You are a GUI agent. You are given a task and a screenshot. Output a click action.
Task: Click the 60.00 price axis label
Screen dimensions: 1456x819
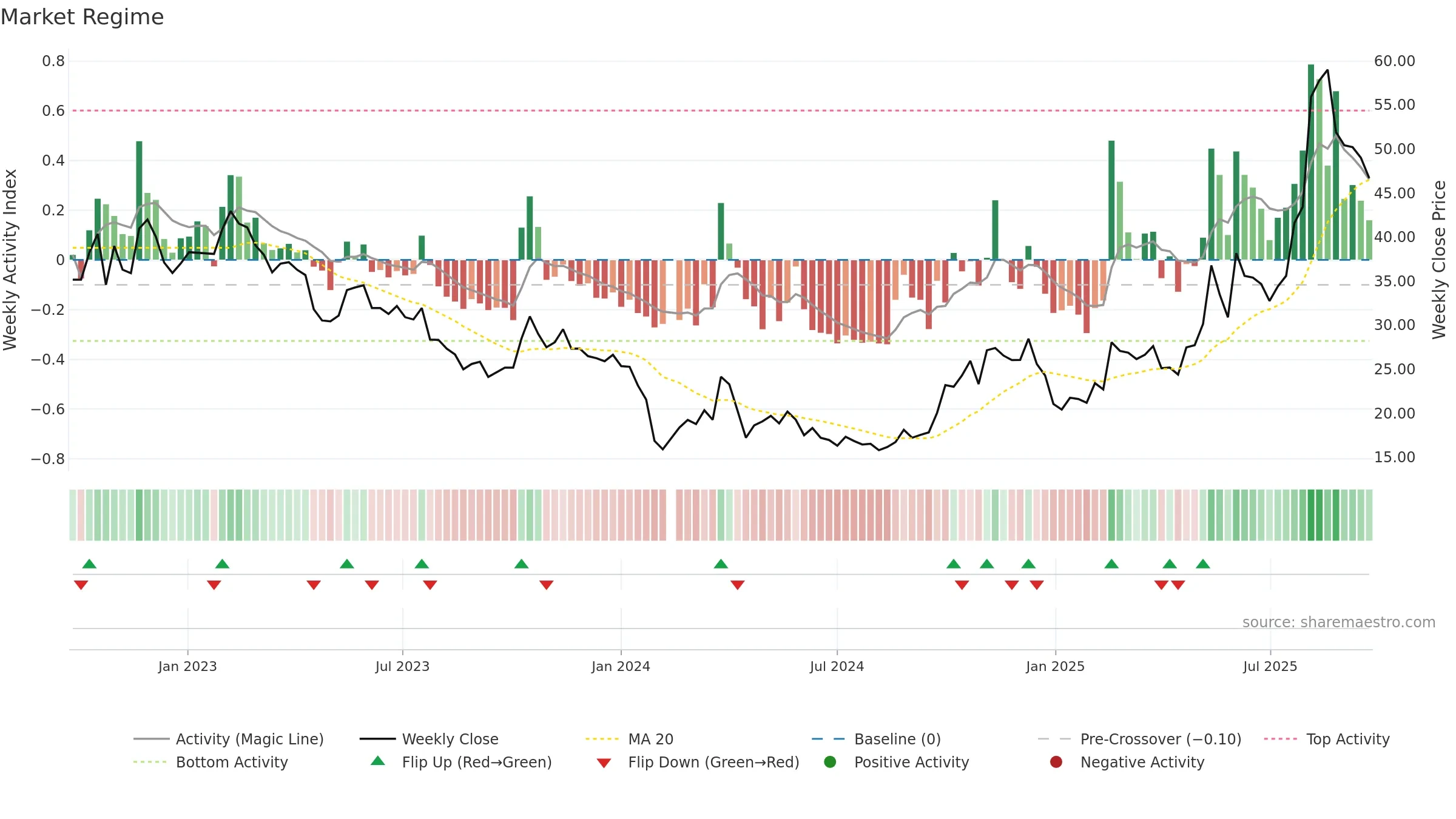click(x=1394, y=61)
